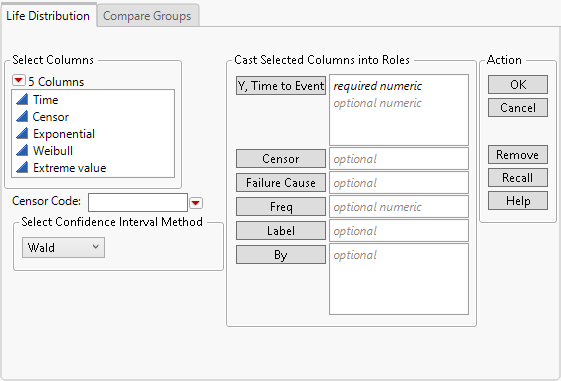Click the Recall button
The image size is (561, 381).
(518, 177)
